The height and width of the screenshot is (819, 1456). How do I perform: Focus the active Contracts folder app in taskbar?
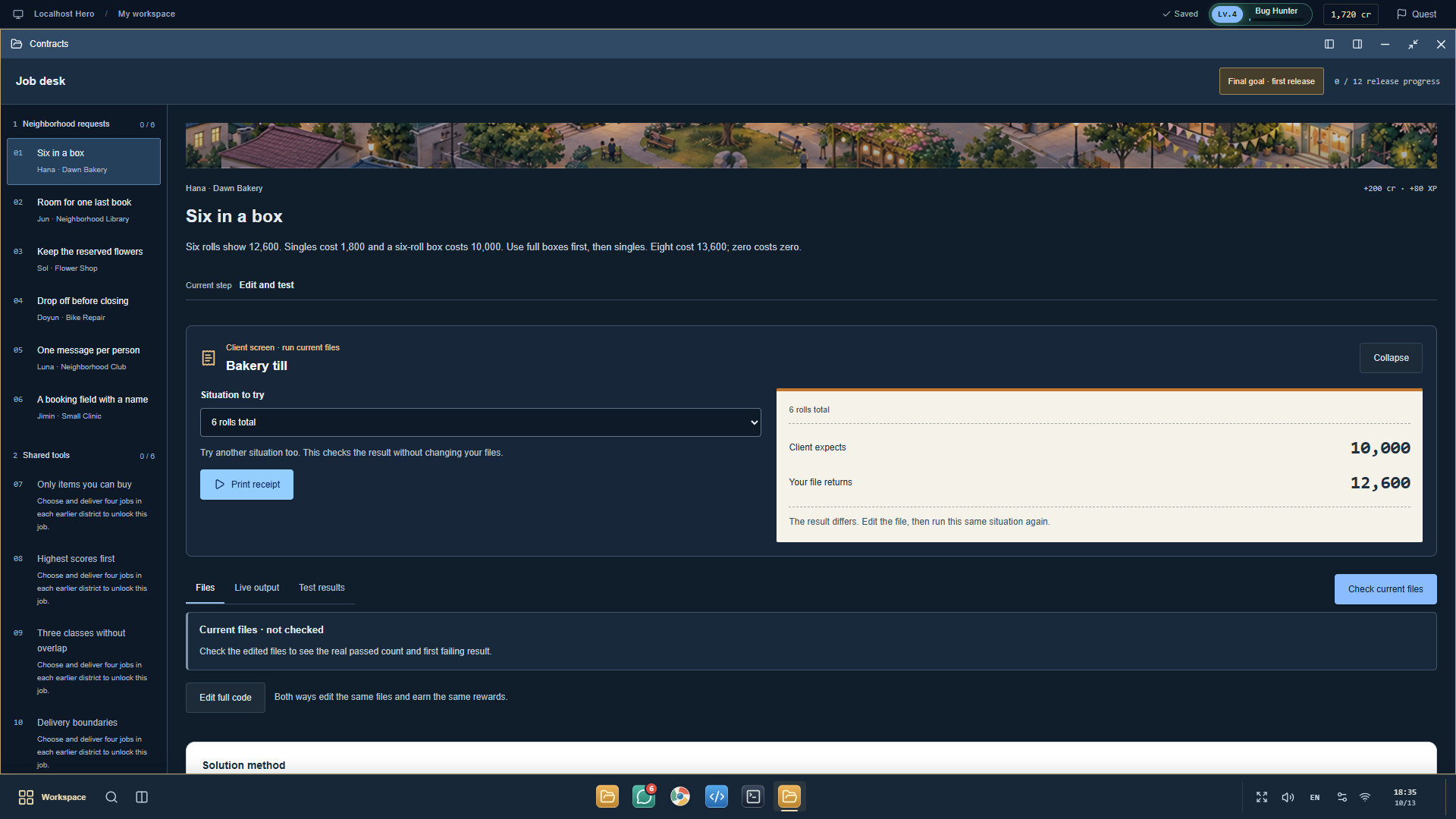(789, 796)
